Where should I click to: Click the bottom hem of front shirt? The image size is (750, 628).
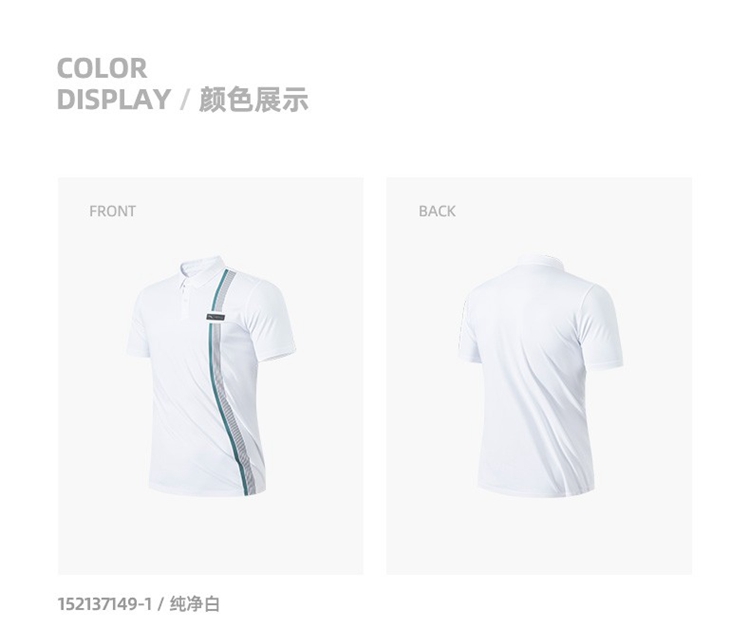[x=207, y=490]
